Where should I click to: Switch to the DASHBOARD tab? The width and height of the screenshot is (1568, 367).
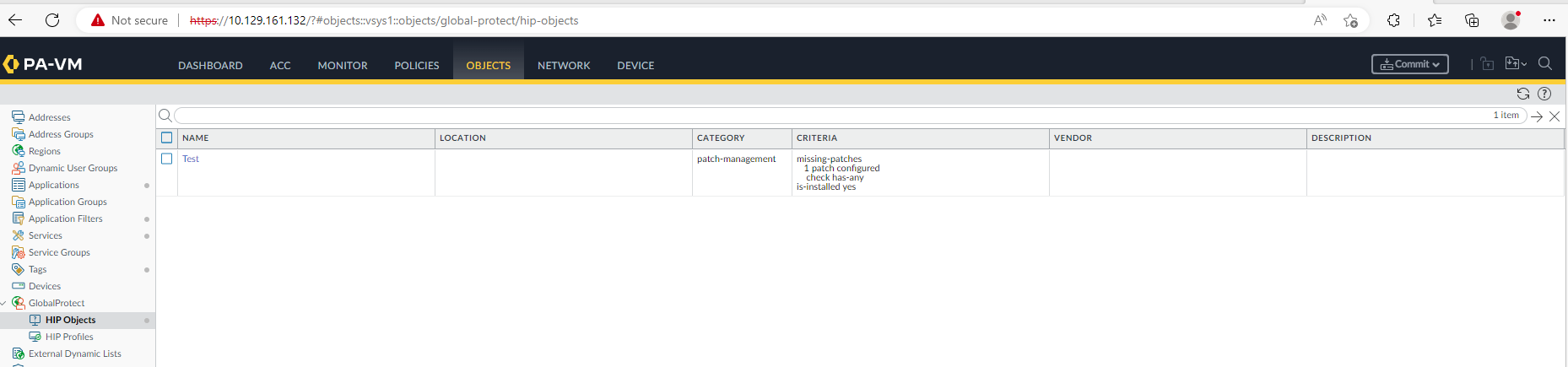tap(210, 65)
